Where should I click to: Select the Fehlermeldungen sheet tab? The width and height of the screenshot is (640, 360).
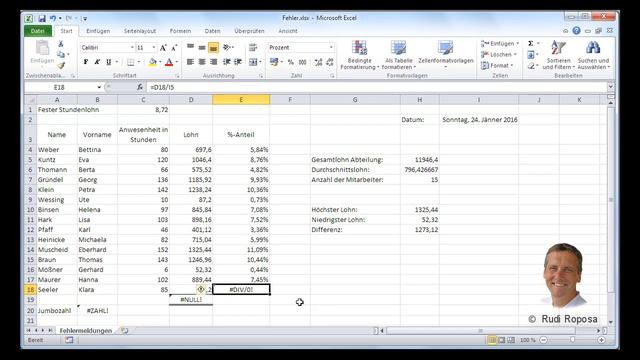click(x=86, y=331)
